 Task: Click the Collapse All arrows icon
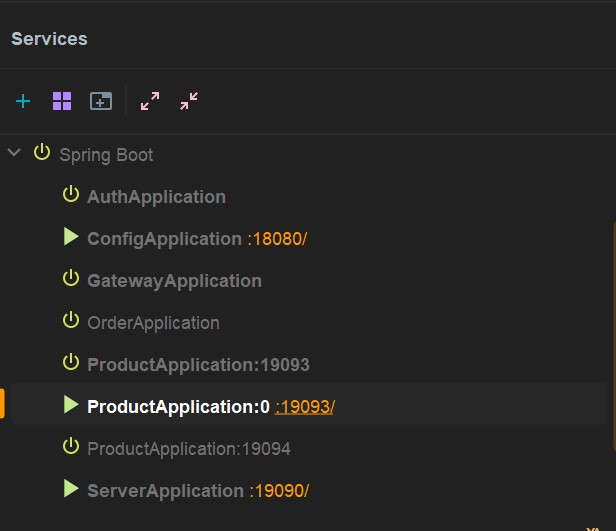(x=189, y=101)
